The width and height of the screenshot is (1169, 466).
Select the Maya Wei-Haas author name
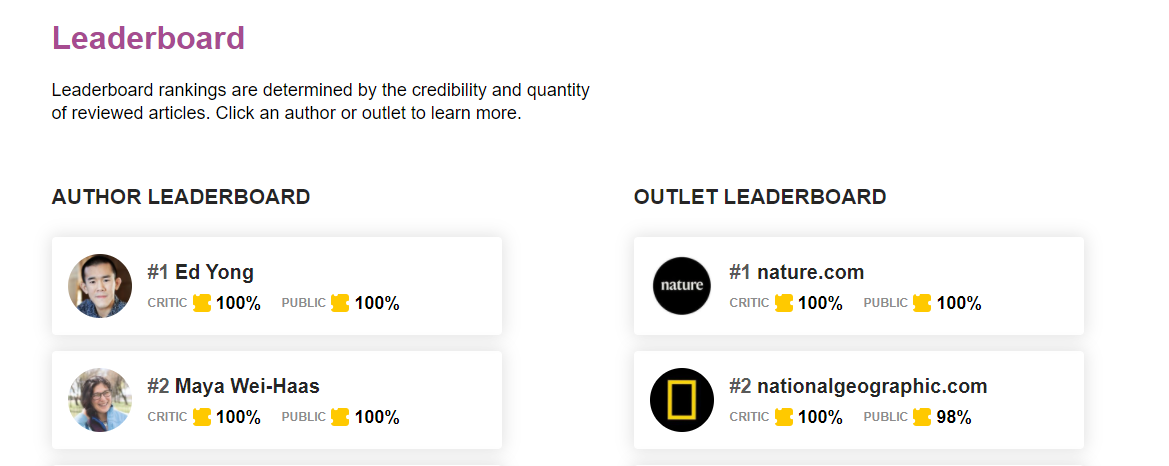(x=247, y=386)
